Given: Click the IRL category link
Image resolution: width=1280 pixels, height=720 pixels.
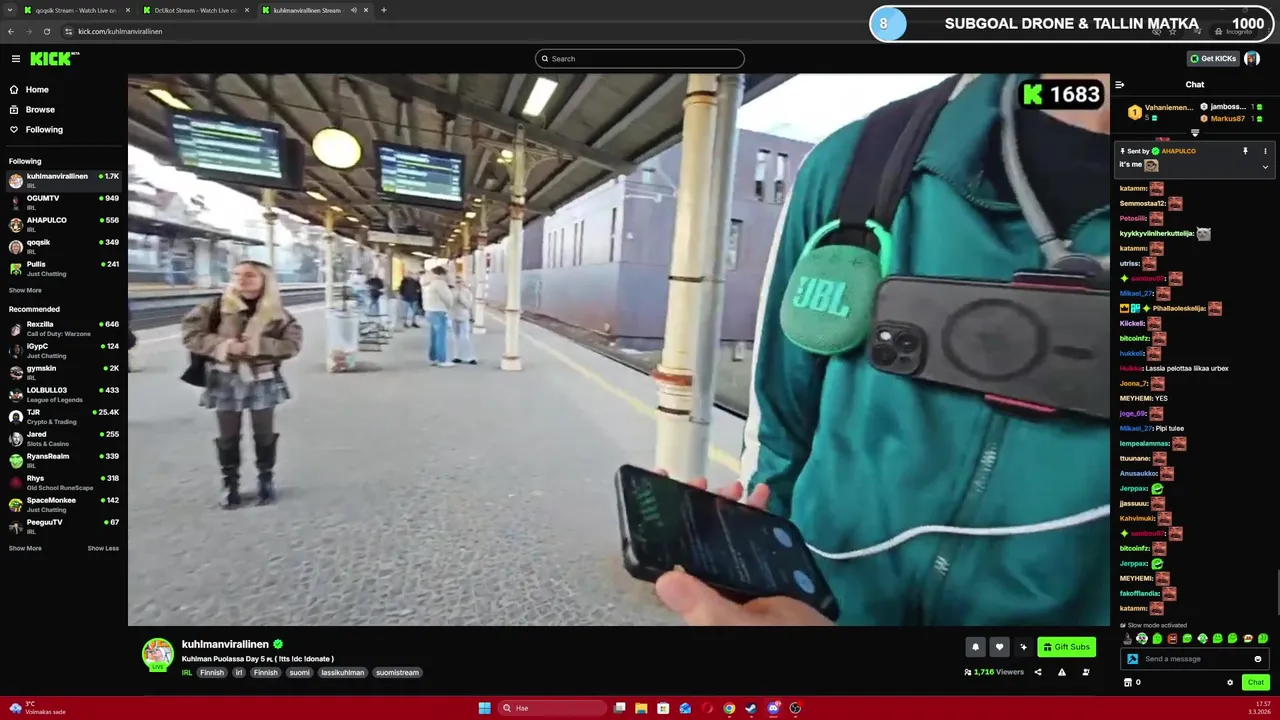Looking at the screenshot, I should tap(187, 673).
